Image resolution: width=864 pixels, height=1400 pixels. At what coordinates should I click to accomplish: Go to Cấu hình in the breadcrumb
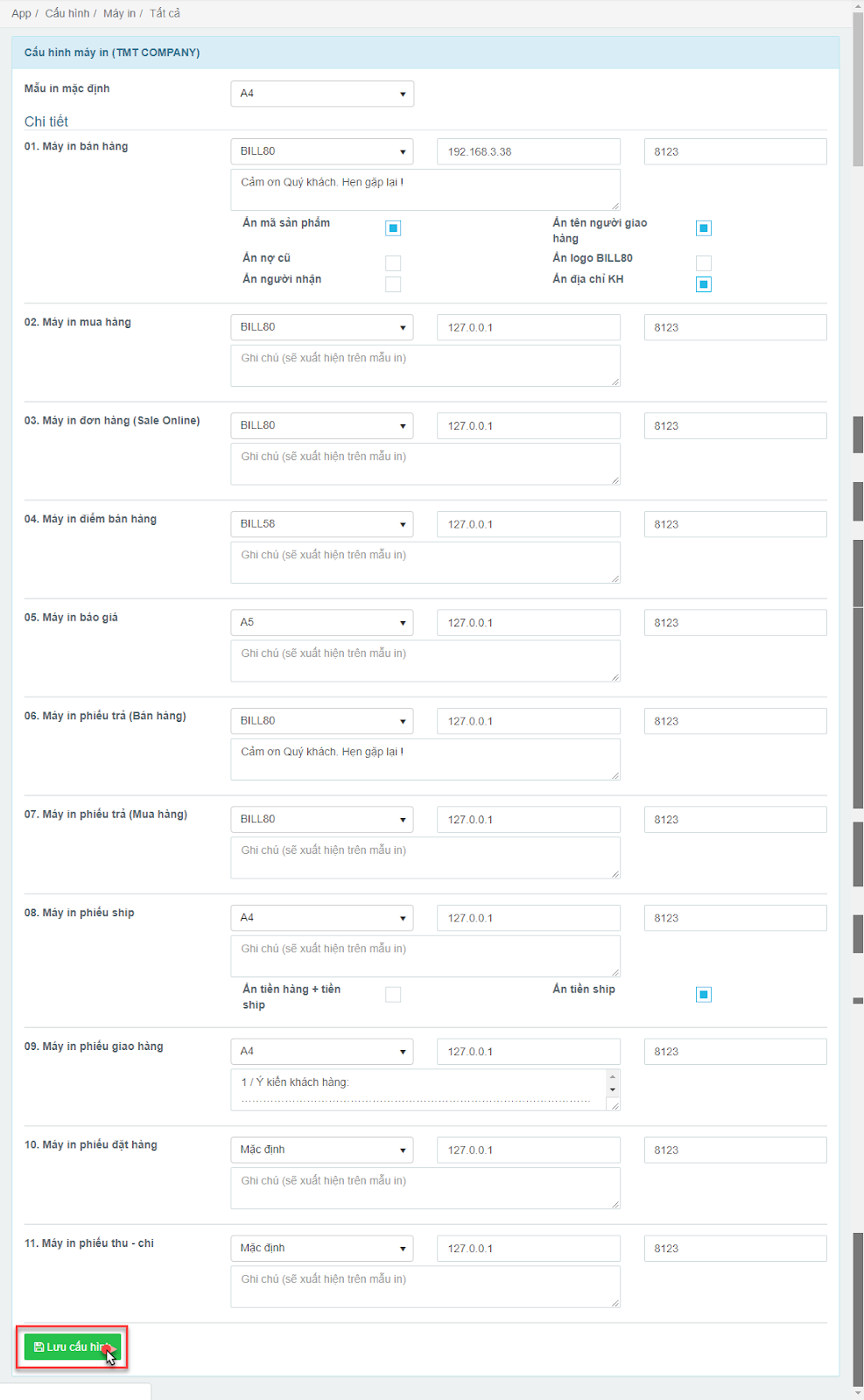click(x=67, y=13)
